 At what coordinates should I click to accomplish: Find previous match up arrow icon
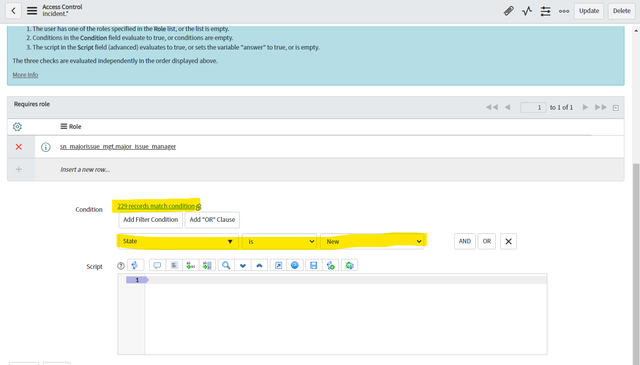point(259,265)
